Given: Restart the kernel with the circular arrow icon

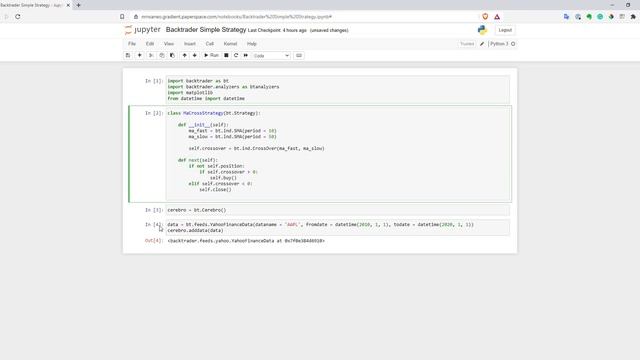Looking at the screenshot, I should [236, 56].
